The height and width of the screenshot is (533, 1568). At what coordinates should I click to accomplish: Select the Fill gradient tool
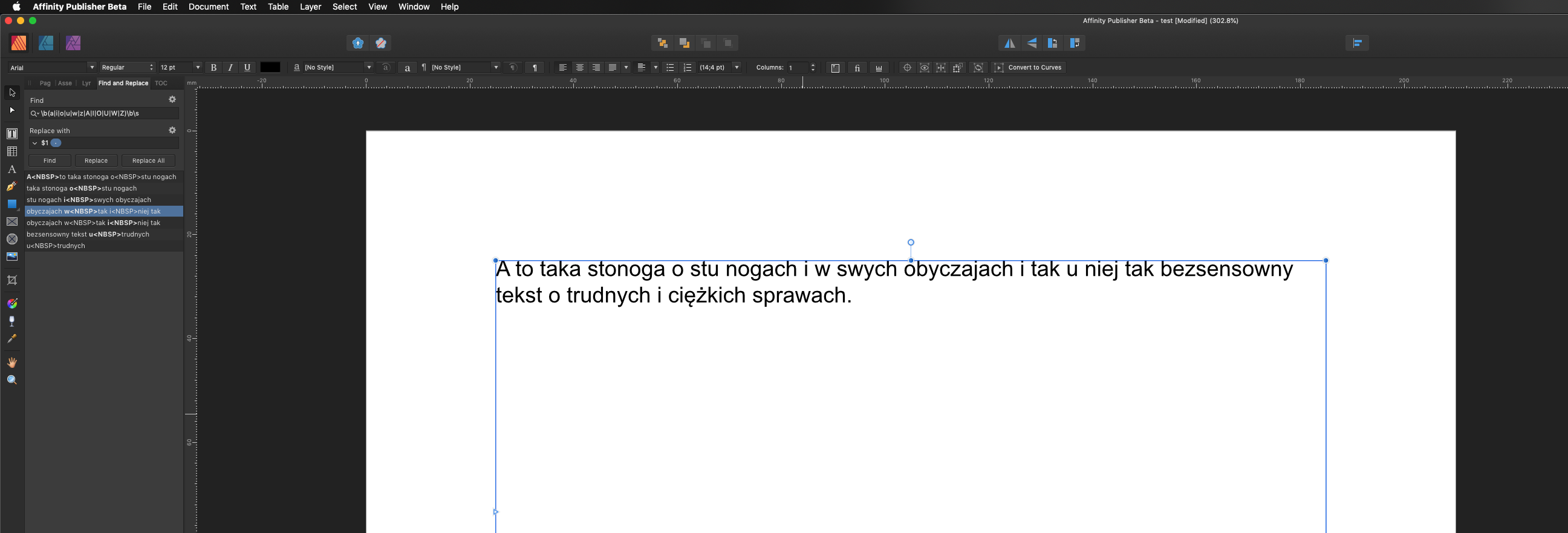[12, 303]
